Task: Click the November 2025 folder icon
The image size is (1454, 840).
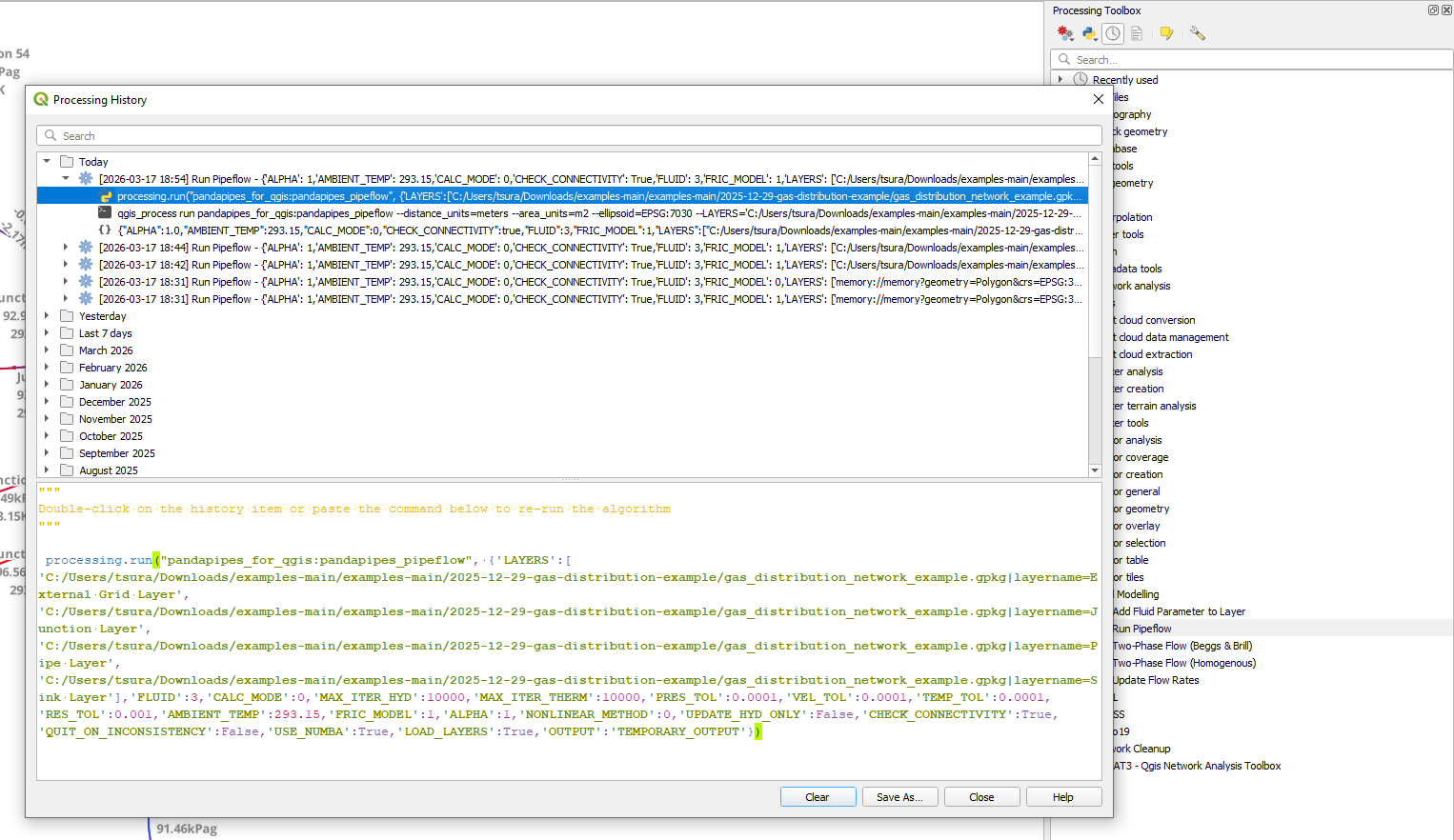Action: point(67,419)
